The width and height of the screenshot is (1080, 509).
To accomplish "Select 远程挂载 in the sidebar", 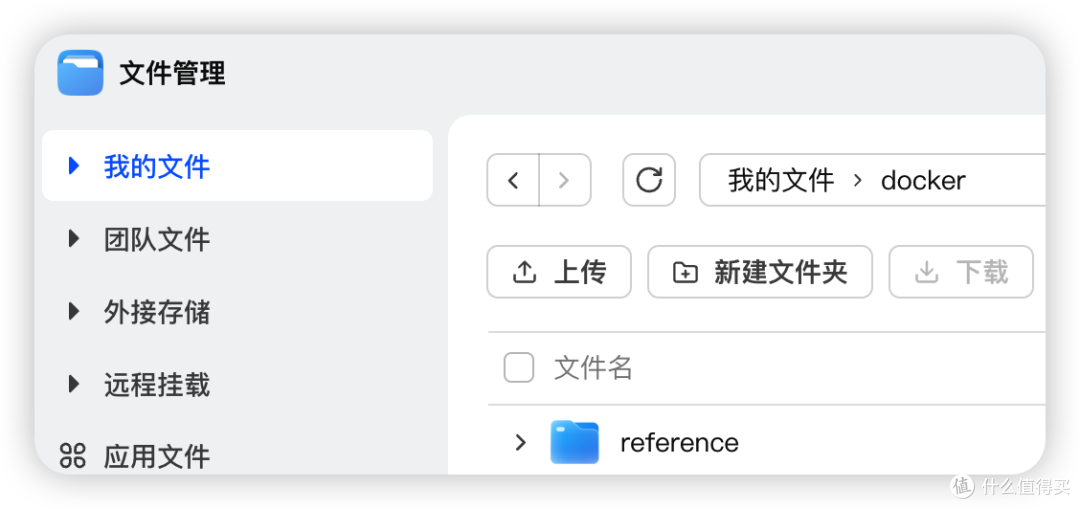I will pos(156,384).
